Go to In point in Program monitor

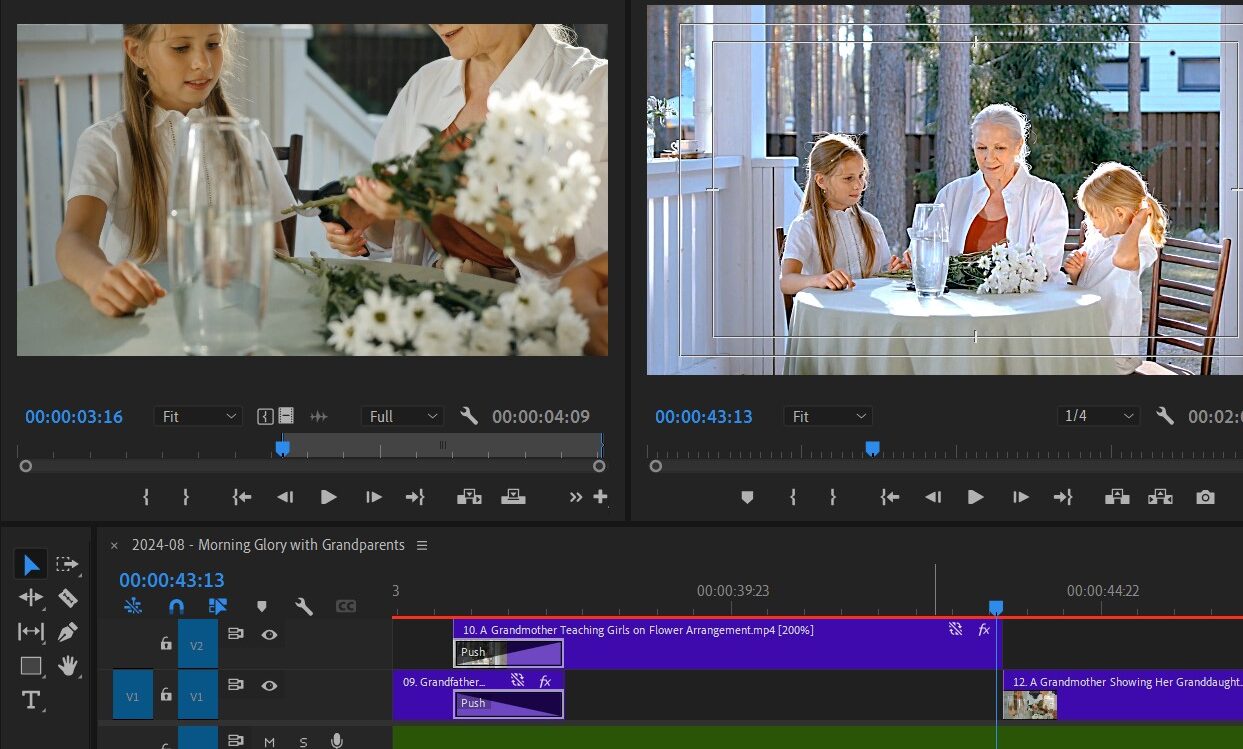[889, 496]
